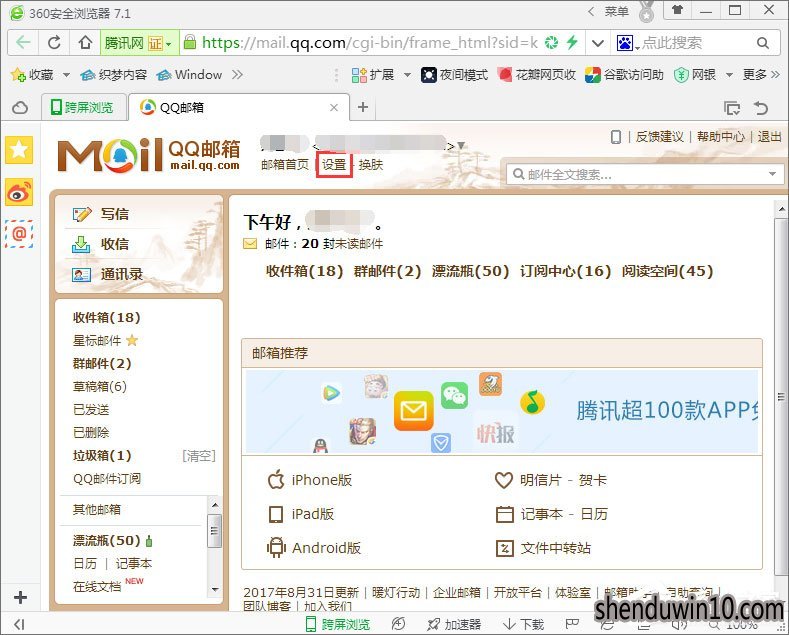Open 草稿箱(6) folder

click(100, 386)
